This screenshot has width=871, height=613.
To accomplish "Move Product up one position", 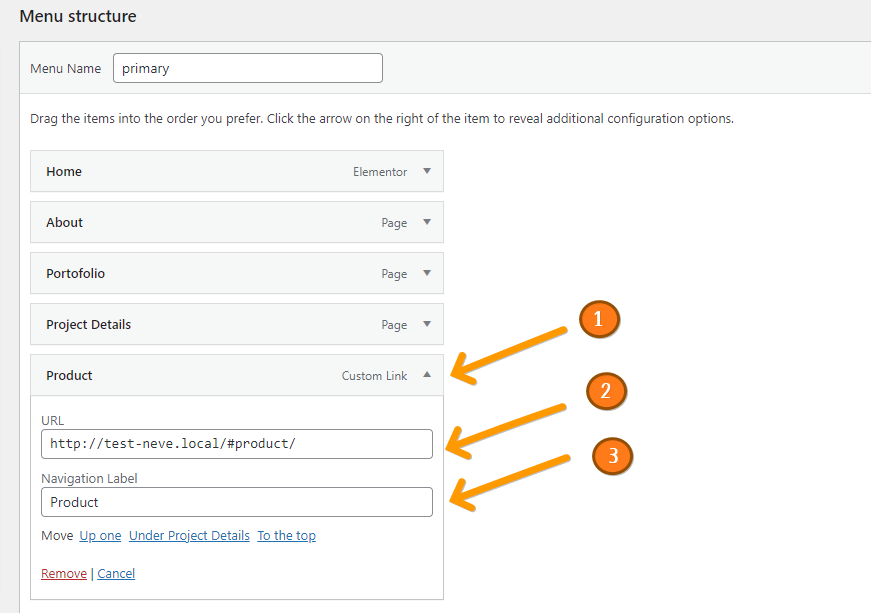I will (100, 536).
